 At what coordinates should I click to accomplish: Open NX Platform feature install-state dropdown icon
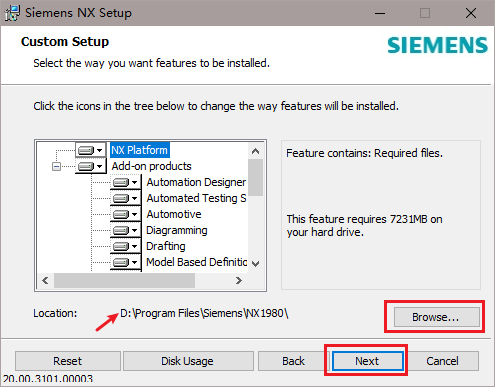click(x=91, y=150)
